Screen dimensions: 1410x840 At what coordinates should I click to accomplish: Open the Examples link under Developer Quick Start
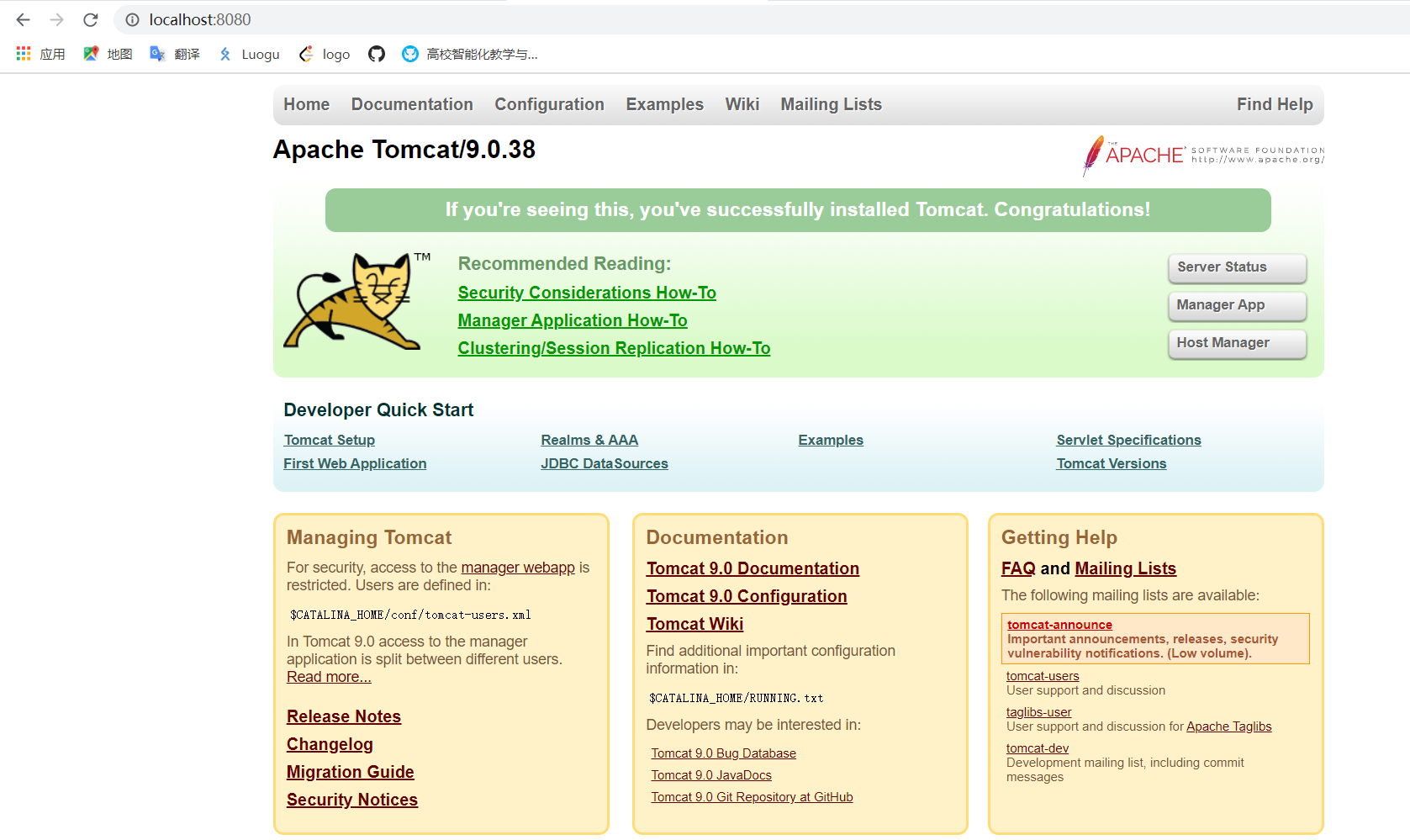[x=831, y=440]
